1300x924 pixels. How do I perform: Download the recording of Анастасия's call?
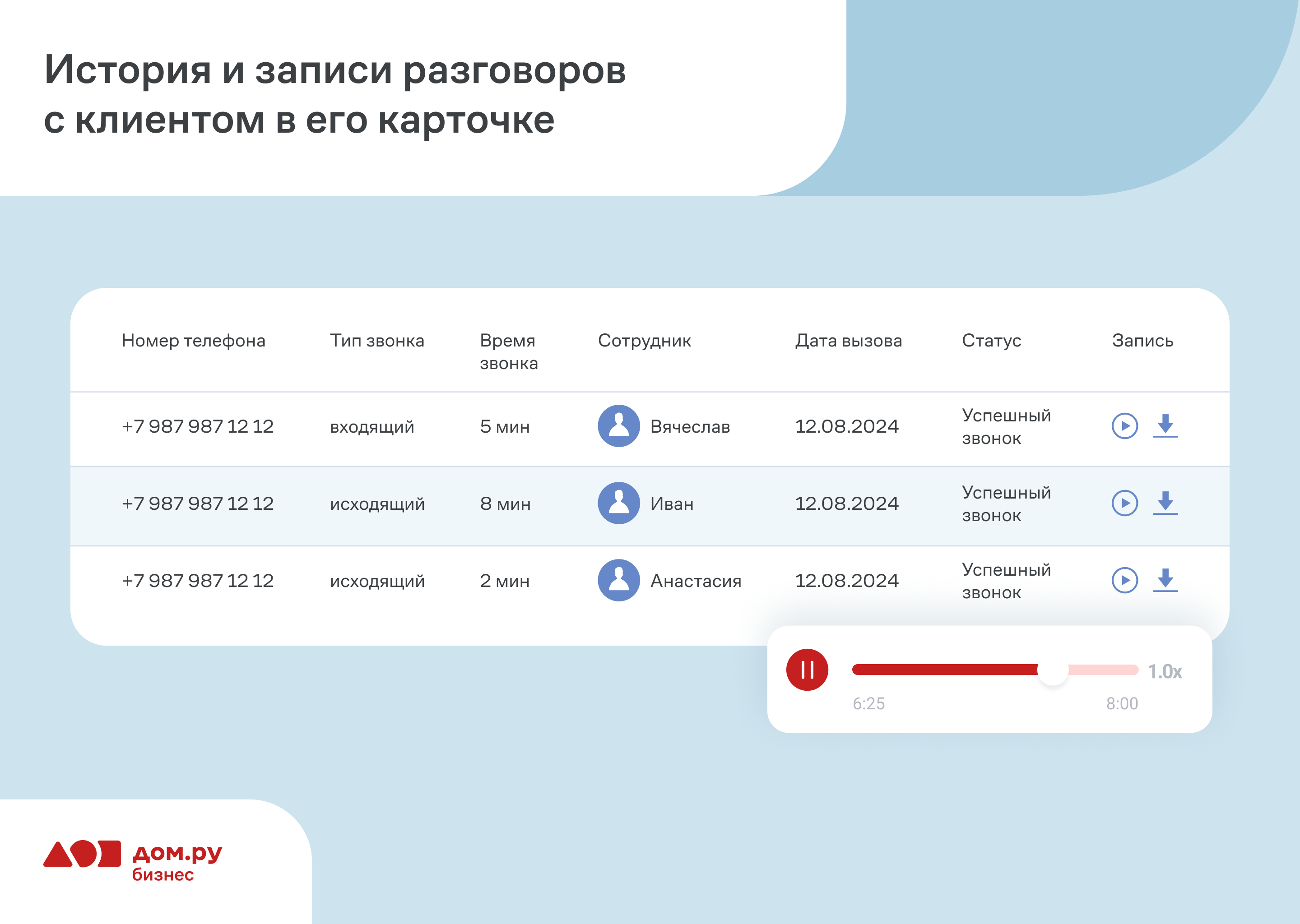tap(1165, 580)
